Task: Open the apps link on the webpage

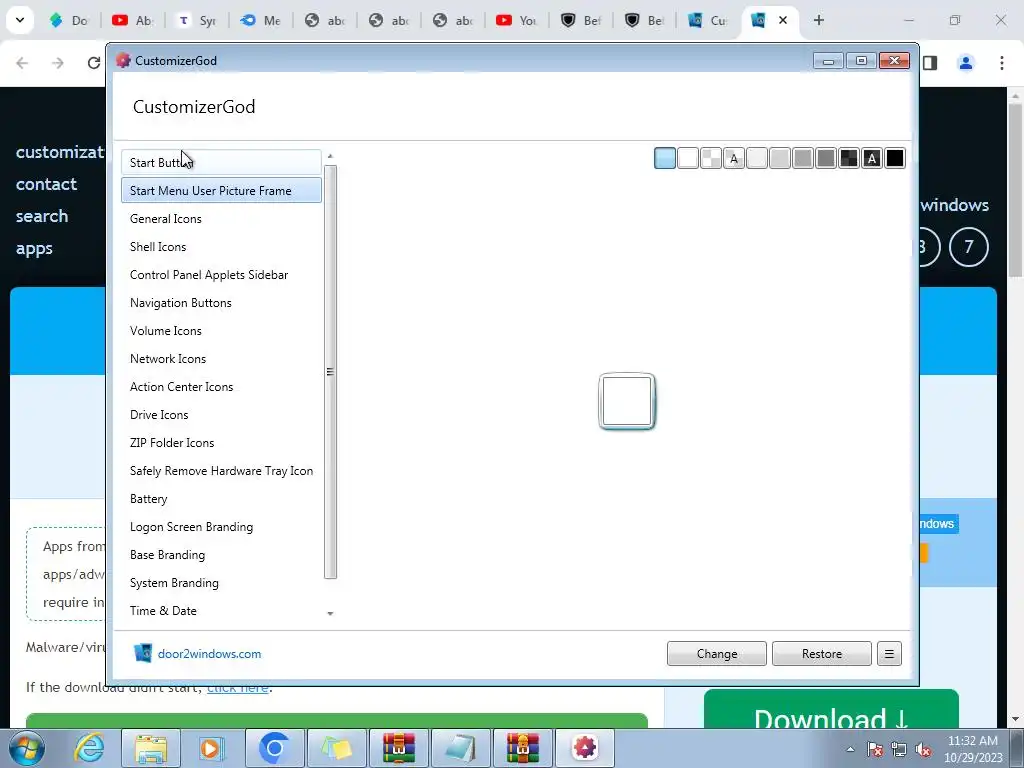Action: point(34,248)
